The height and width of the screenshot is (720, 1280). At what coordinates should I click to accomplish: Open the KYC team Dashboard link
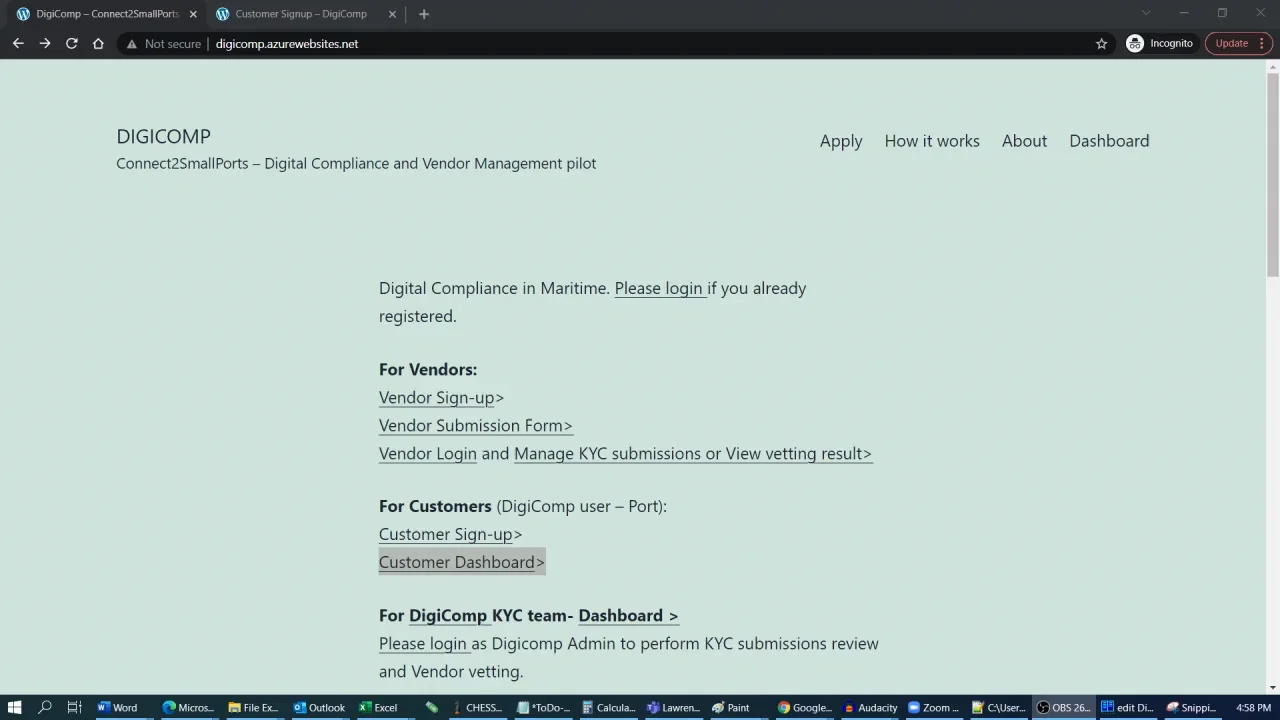pos(628,615)
